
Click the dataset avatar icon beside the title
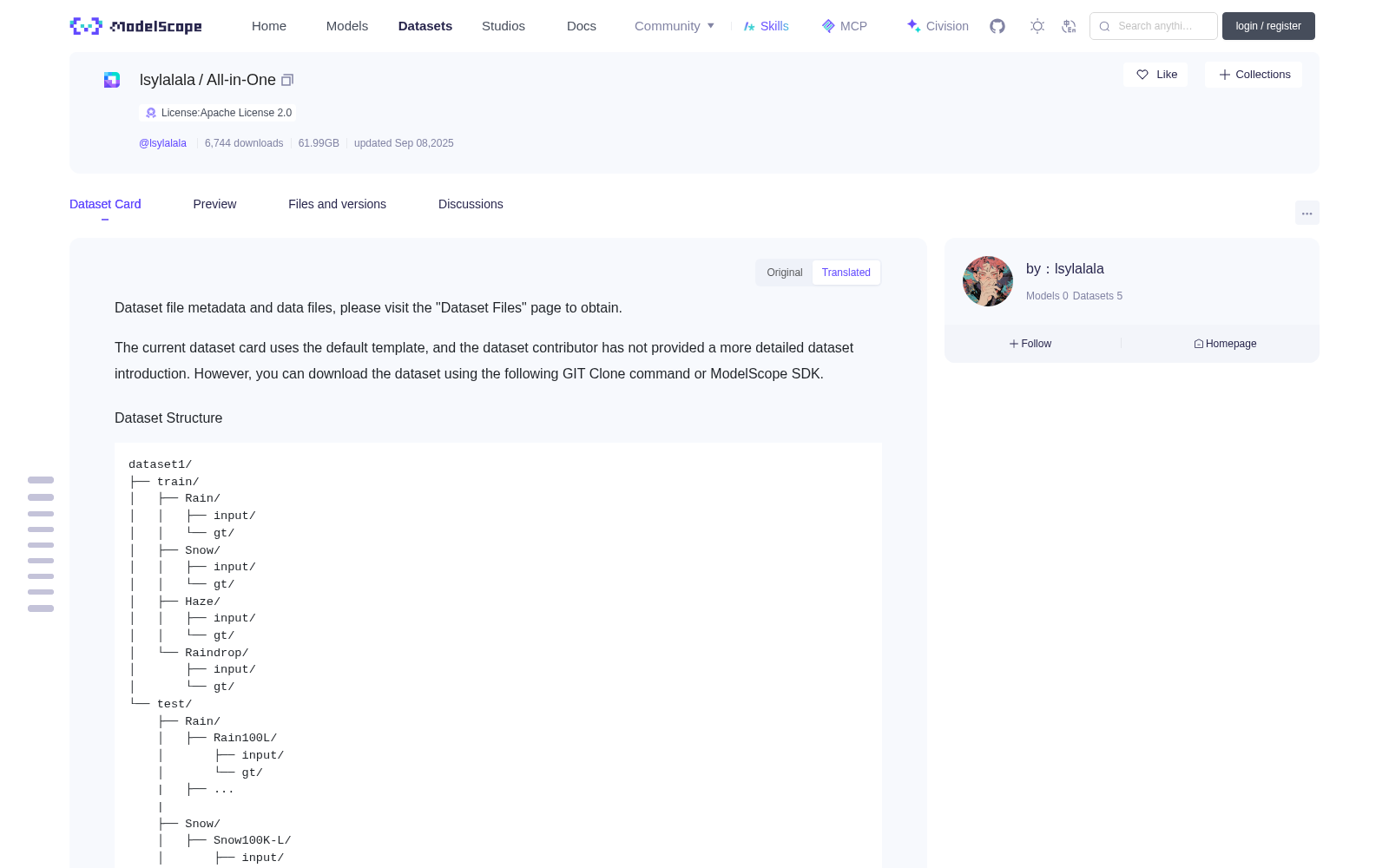pyautogui.click(x=112, y=80)
